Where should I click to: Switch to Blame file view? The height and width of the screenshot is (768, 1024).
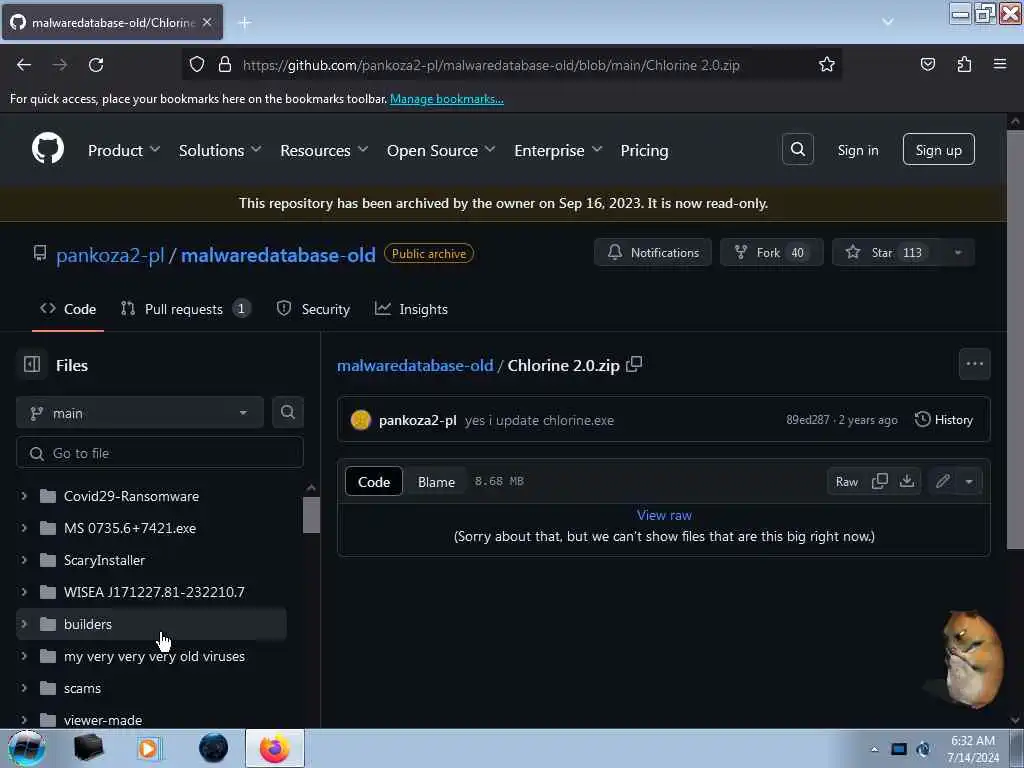pyautogui.click(x=436, y=482)
